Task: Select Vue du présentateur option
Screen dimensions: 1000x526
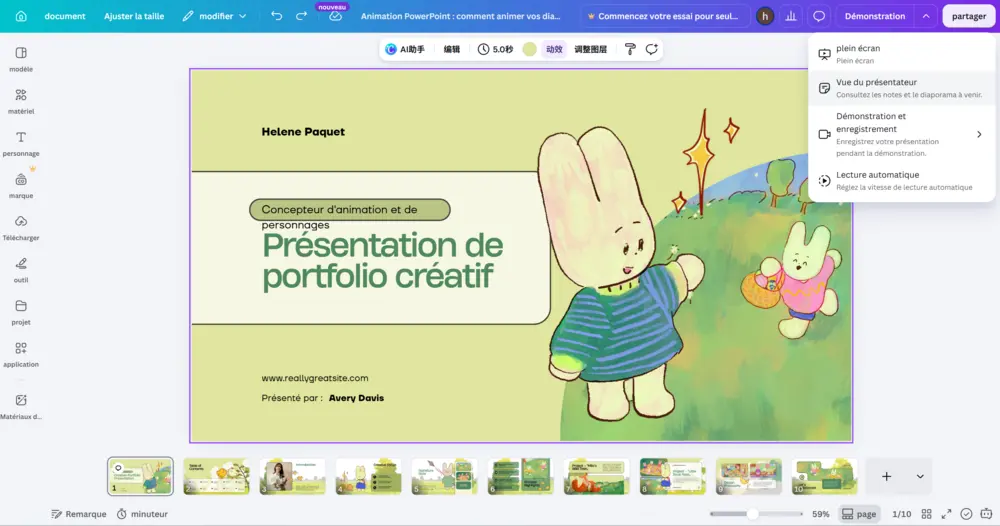Action: coord(901,88)
